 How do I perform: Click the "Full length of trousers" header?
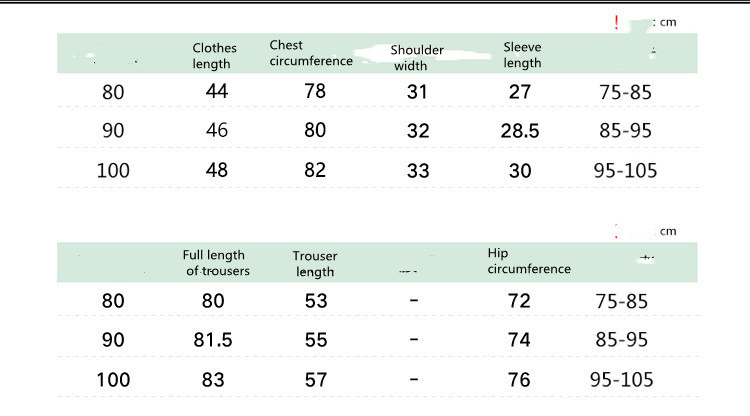tap(215, 263)
